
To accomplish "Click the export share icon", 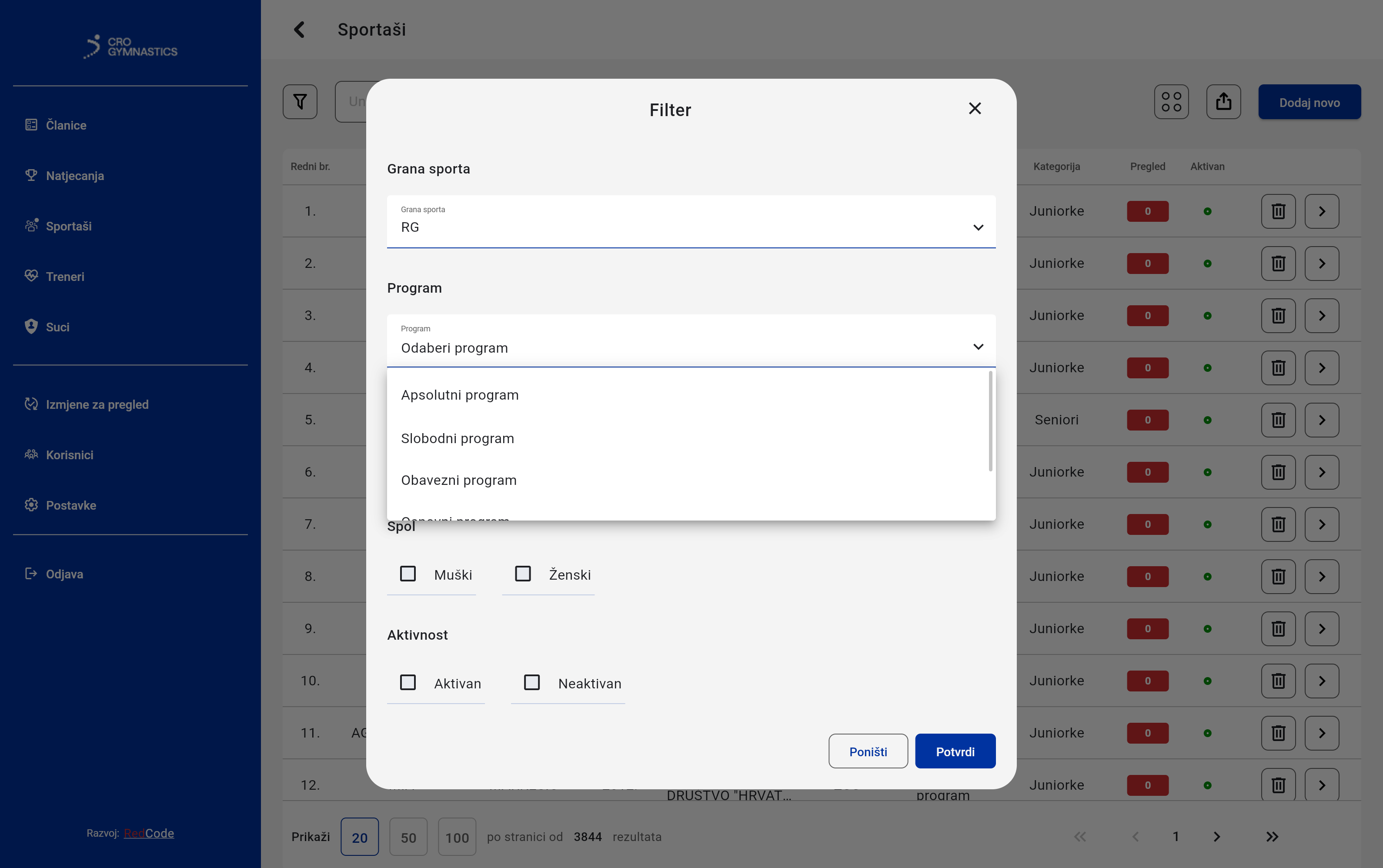I will (1223, 102).
